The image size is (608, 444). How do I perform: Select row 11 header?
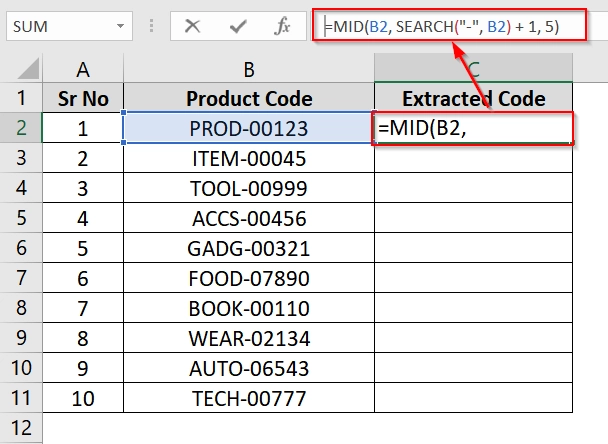point(21,397)
